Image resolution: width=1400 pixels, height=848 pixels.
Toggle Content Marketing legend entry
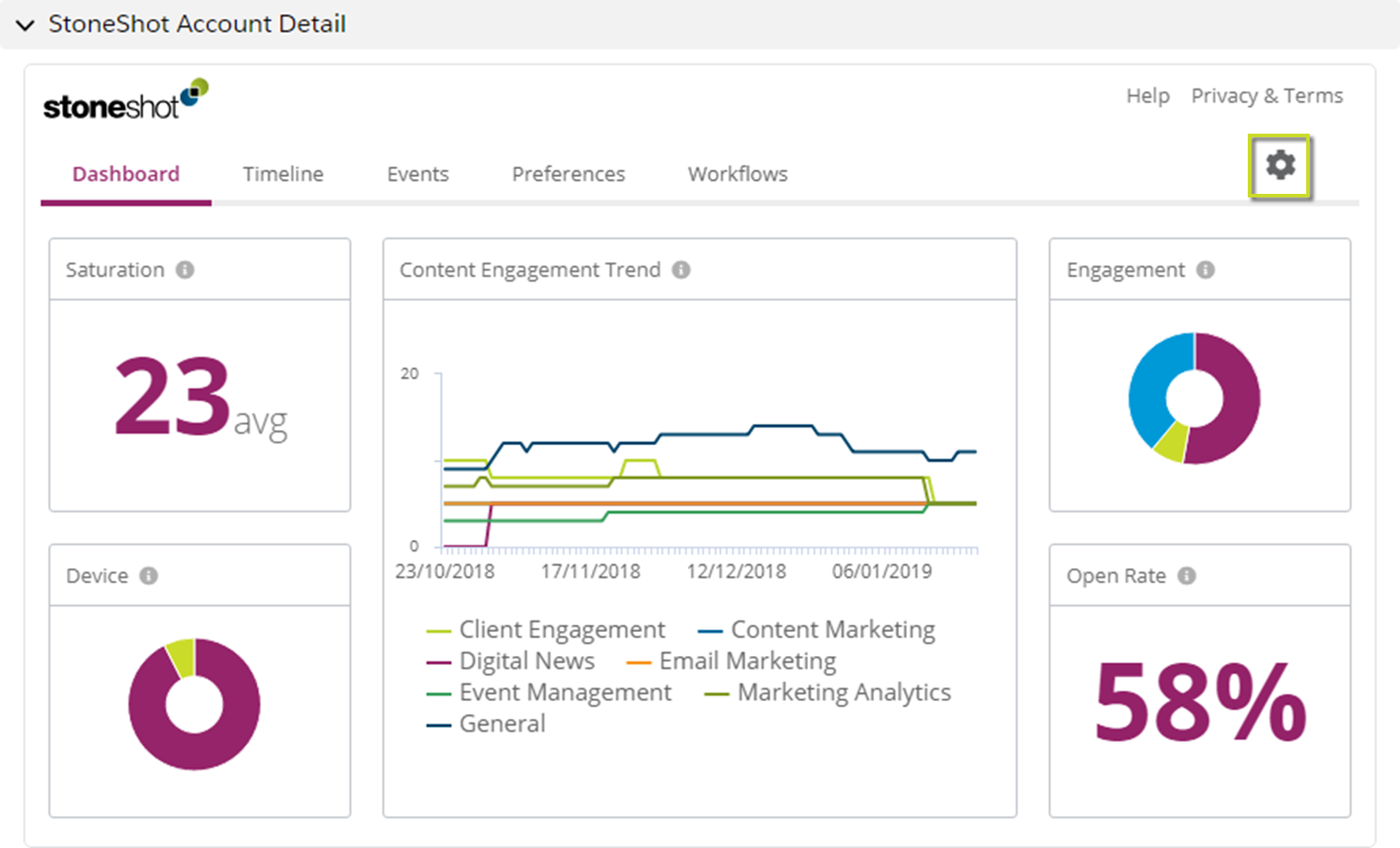click(x=816, y=629)
